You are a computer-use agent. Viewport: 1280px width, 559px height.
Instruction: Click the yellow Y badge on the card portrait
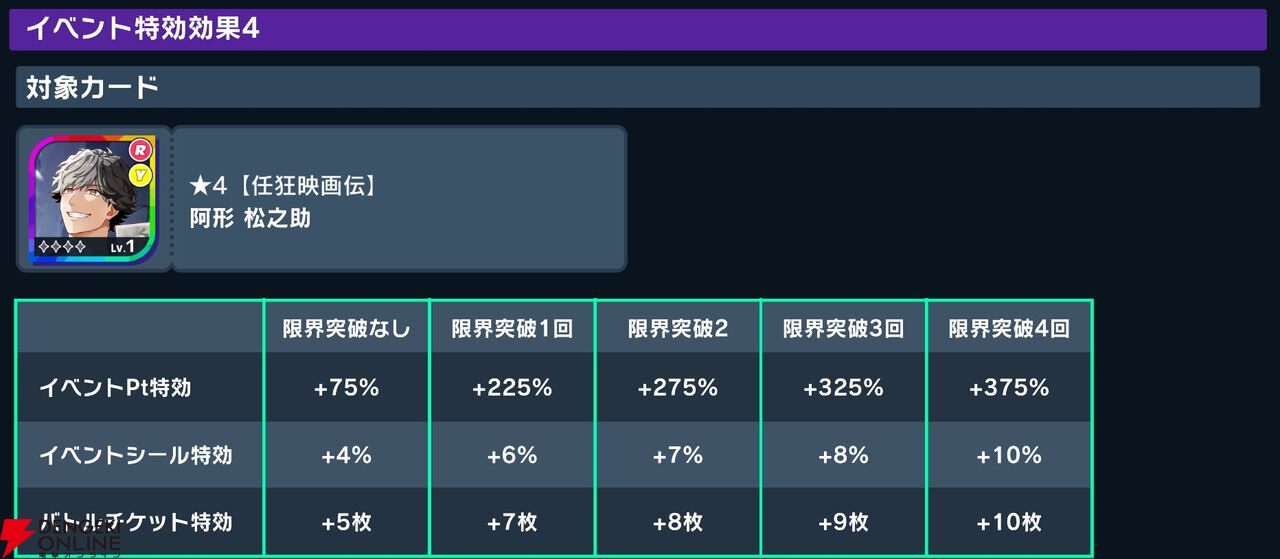140,176
